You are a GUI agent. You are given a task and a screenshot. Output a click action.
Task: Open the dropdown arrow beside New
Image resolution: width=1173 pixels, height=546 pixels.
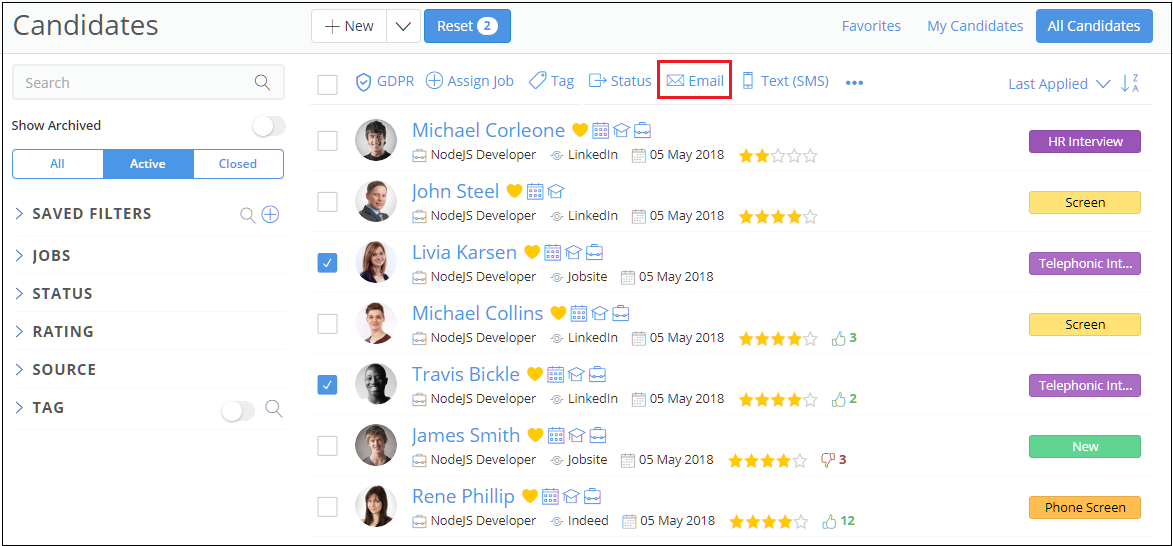(x=402, y=27)
